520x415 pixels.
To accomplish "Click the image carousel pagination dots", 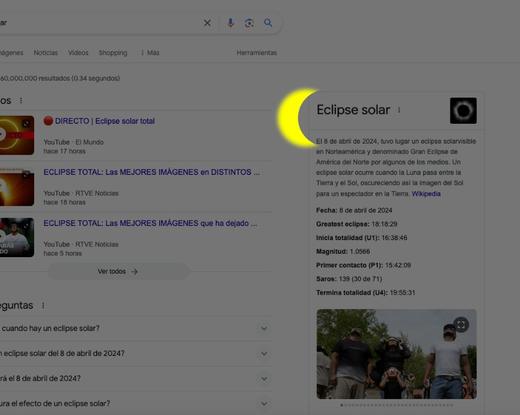I will [397, 405].
